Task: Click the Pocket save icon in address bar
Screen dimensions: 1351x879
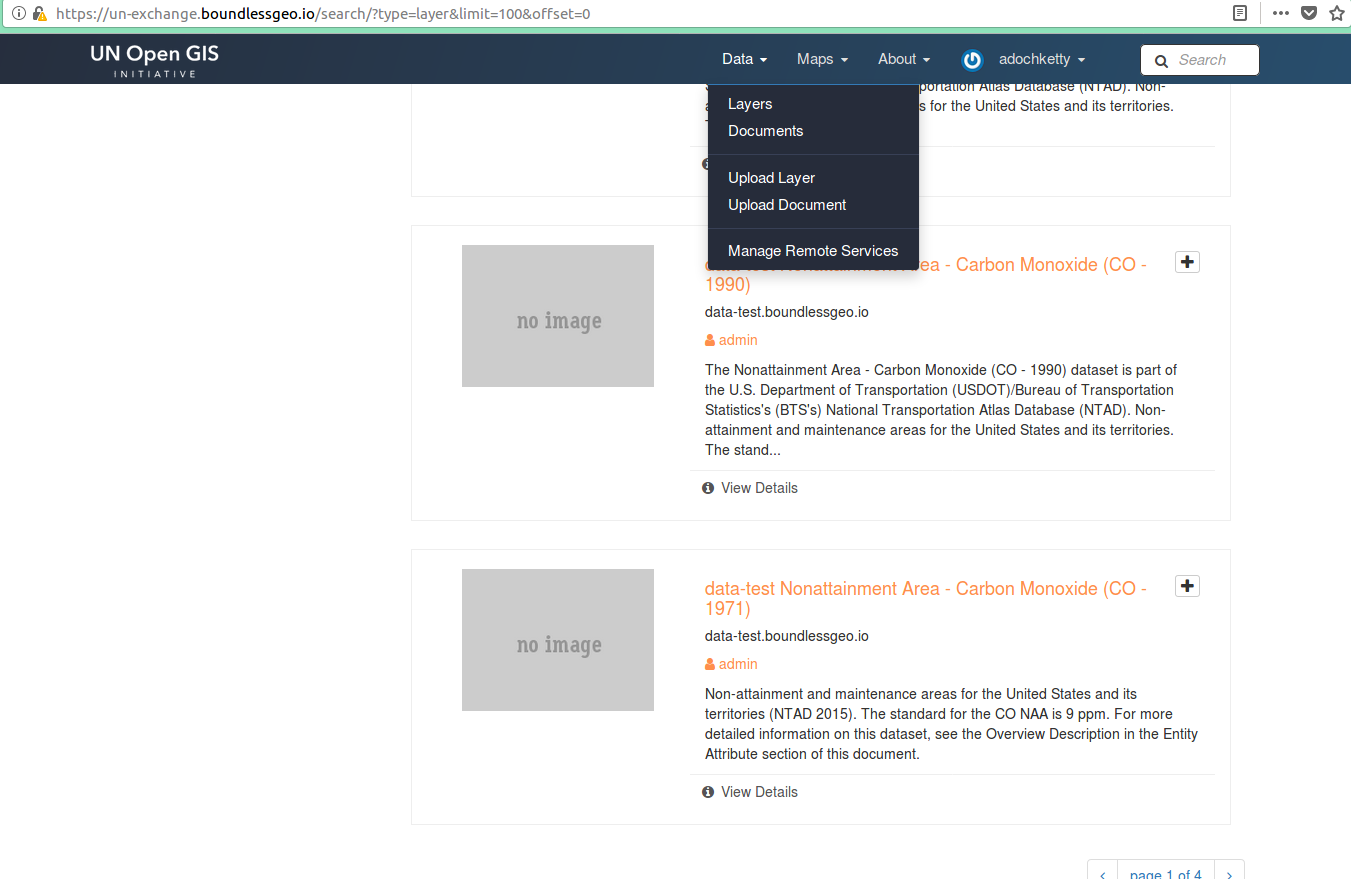Action: point(1308,14)
